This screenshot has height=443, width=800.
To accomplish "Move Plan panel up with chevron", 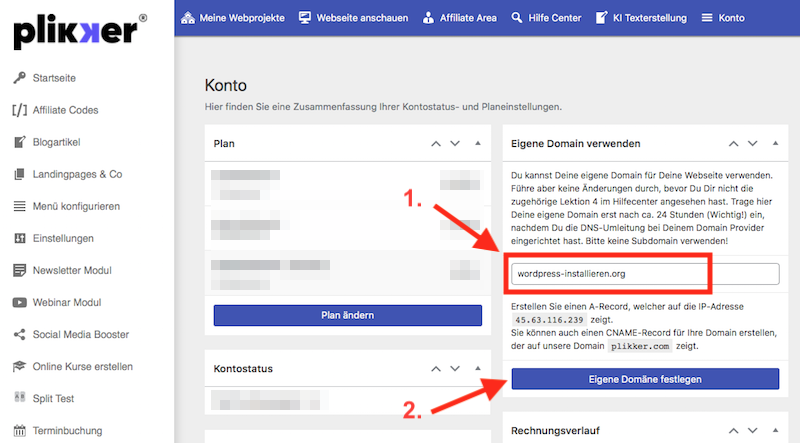I will click(x=436, y=144).
